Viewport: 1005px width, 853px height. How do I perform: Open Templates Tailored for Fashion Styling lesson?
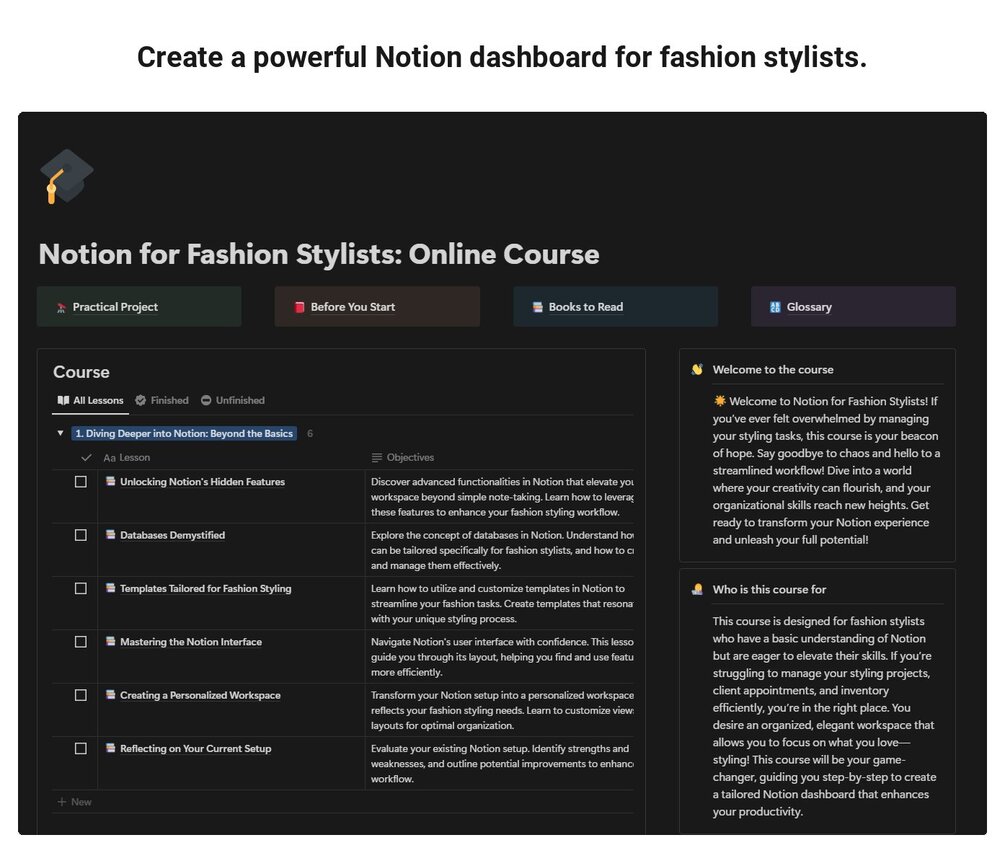point(206,588)
